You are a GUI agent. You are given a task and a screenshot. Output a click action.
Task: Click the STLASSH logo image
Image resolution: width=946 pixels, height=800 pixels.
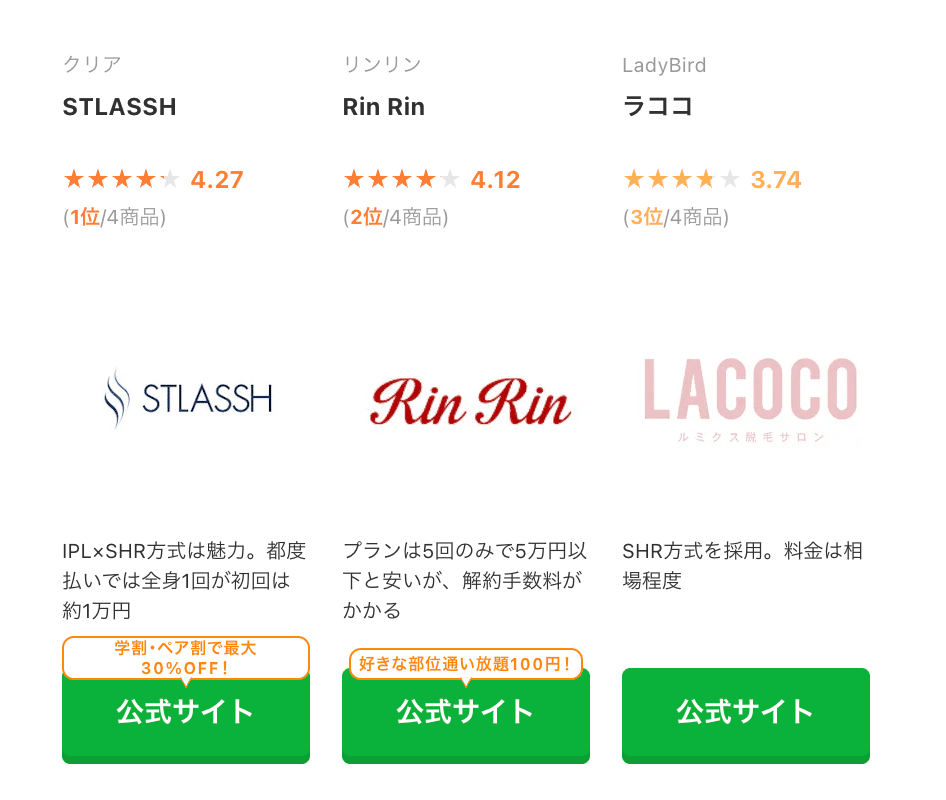tap(187, 399)
